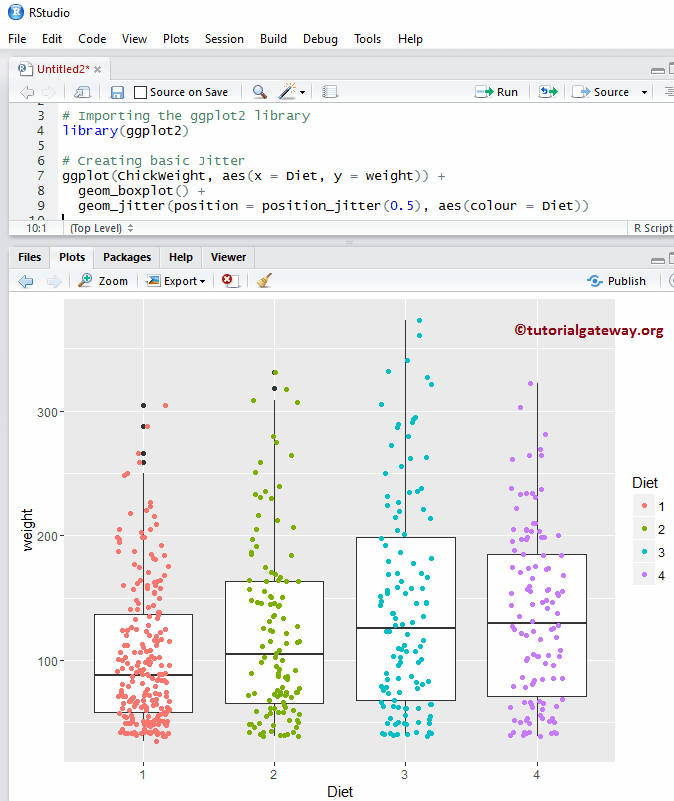Close the Untitled2 script tab
Screen dimensions: 674x801
click(x=98, y=69)
